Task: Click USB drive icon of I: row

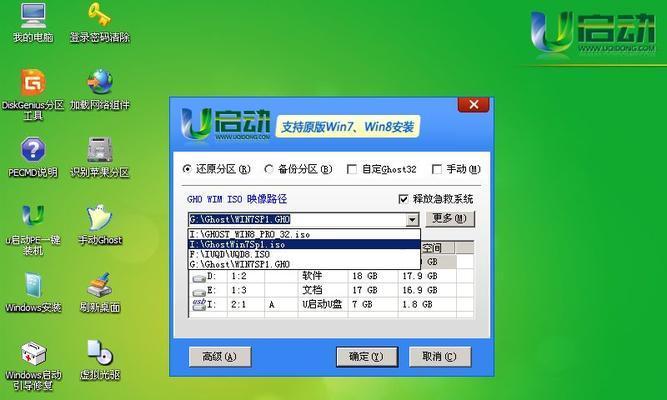Action: coord(199,305)
